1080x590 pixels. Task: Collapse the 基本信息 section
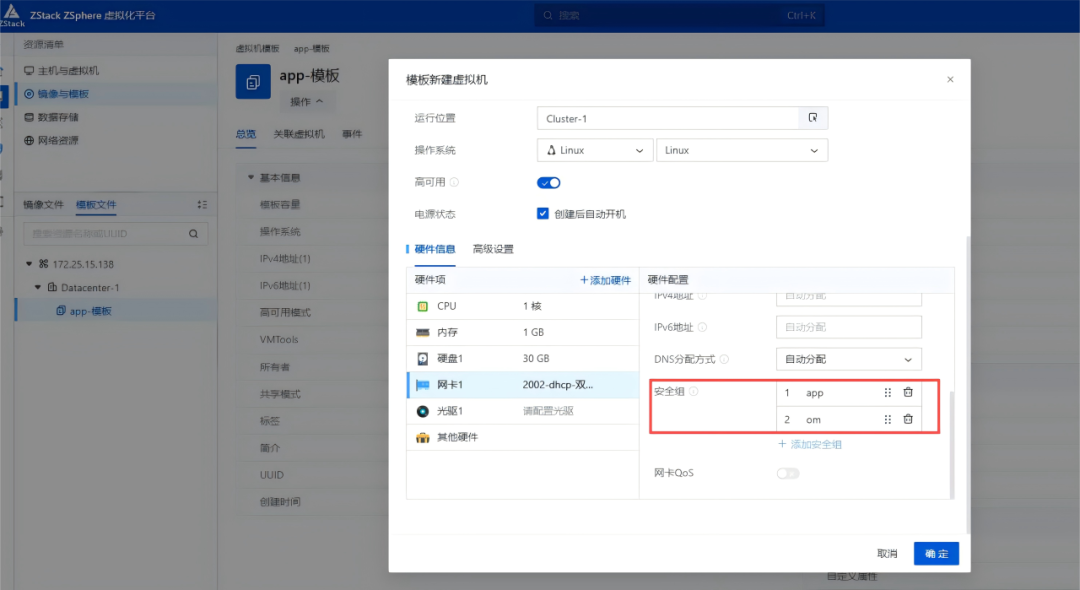point(250,178)
